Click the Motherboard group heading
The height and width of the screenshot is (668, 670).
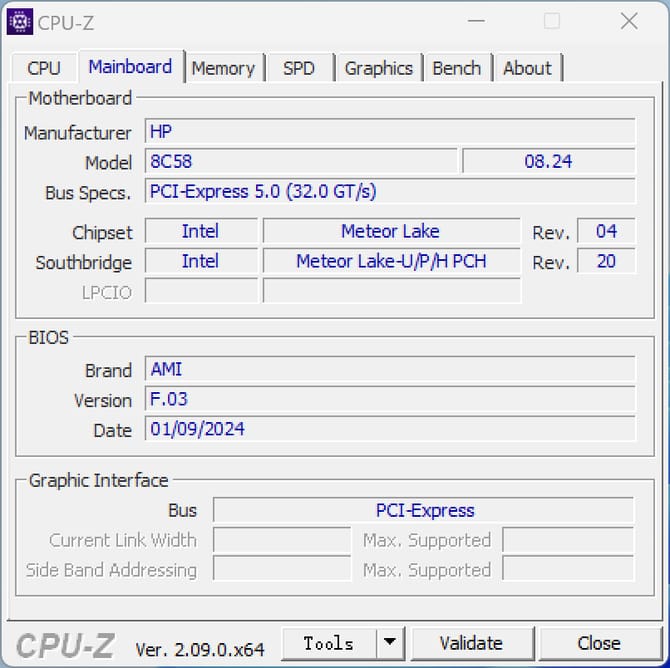tap(80, 98)
